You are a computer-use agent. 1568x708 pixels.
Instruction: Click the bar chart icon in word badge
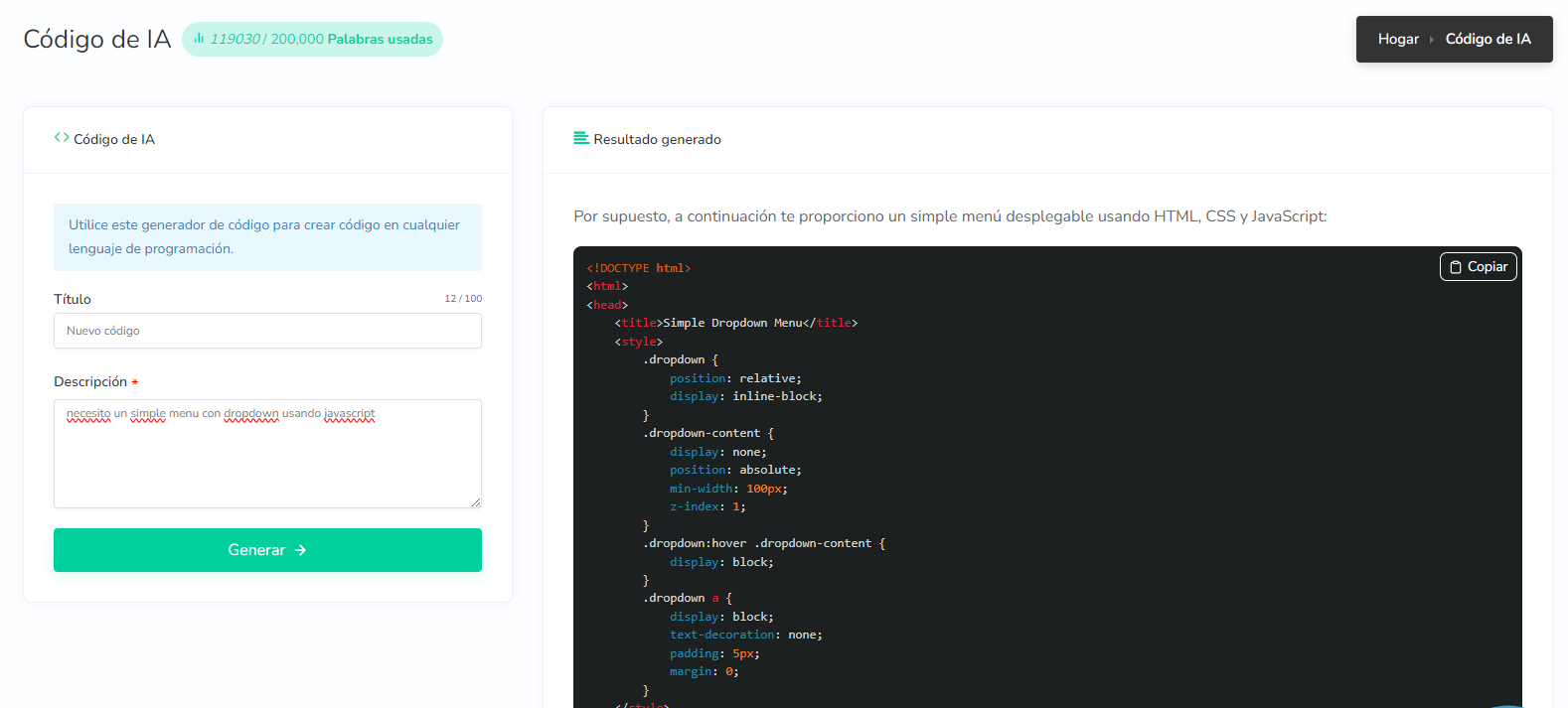[199, 39]
